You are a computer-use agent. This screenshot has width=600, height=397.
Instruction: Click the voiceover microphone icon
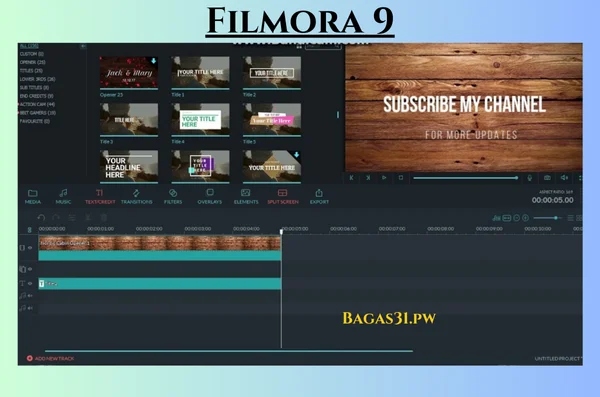[x=530, y=178]
